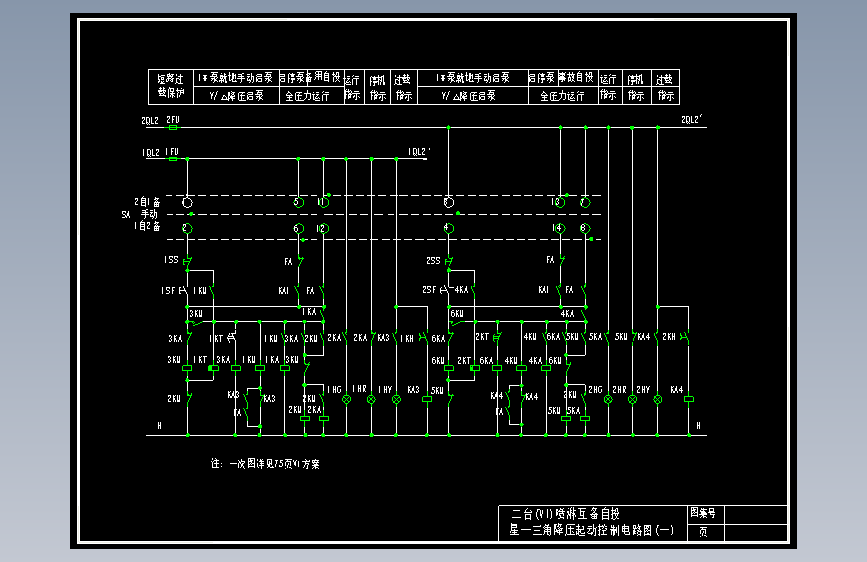
Task: Select the 2SS stop pushbutton symbol
Action: click(448, 262)
